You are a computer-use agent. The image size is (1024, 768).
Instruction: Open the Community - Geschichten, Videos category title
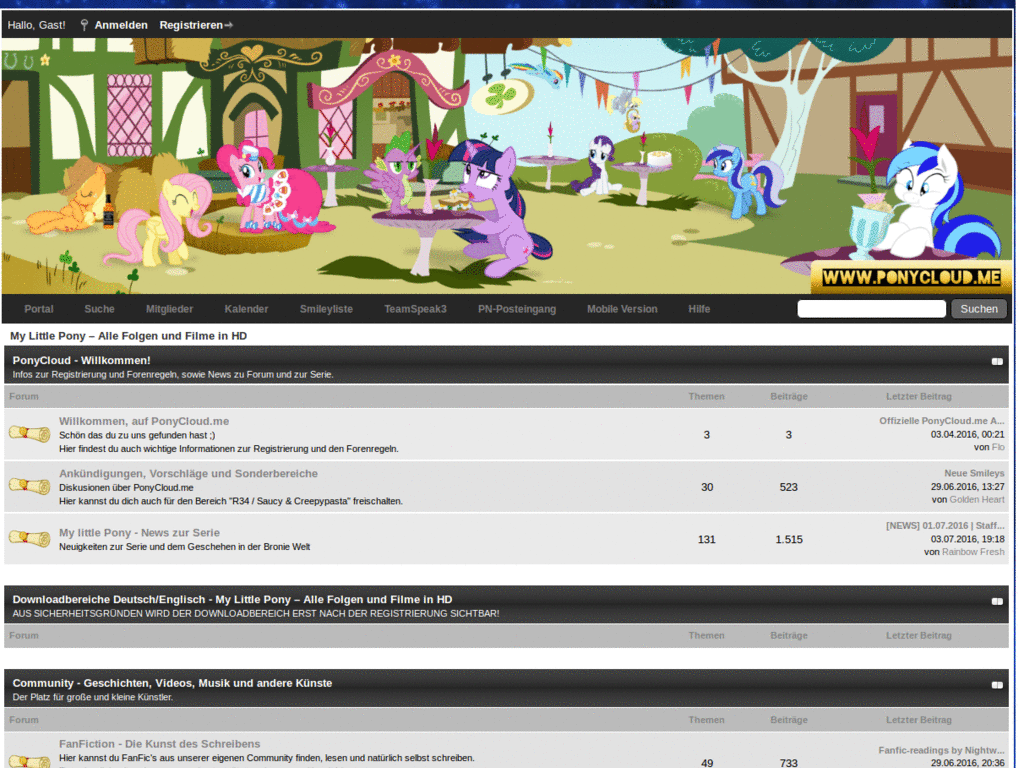tap(172, 682)
